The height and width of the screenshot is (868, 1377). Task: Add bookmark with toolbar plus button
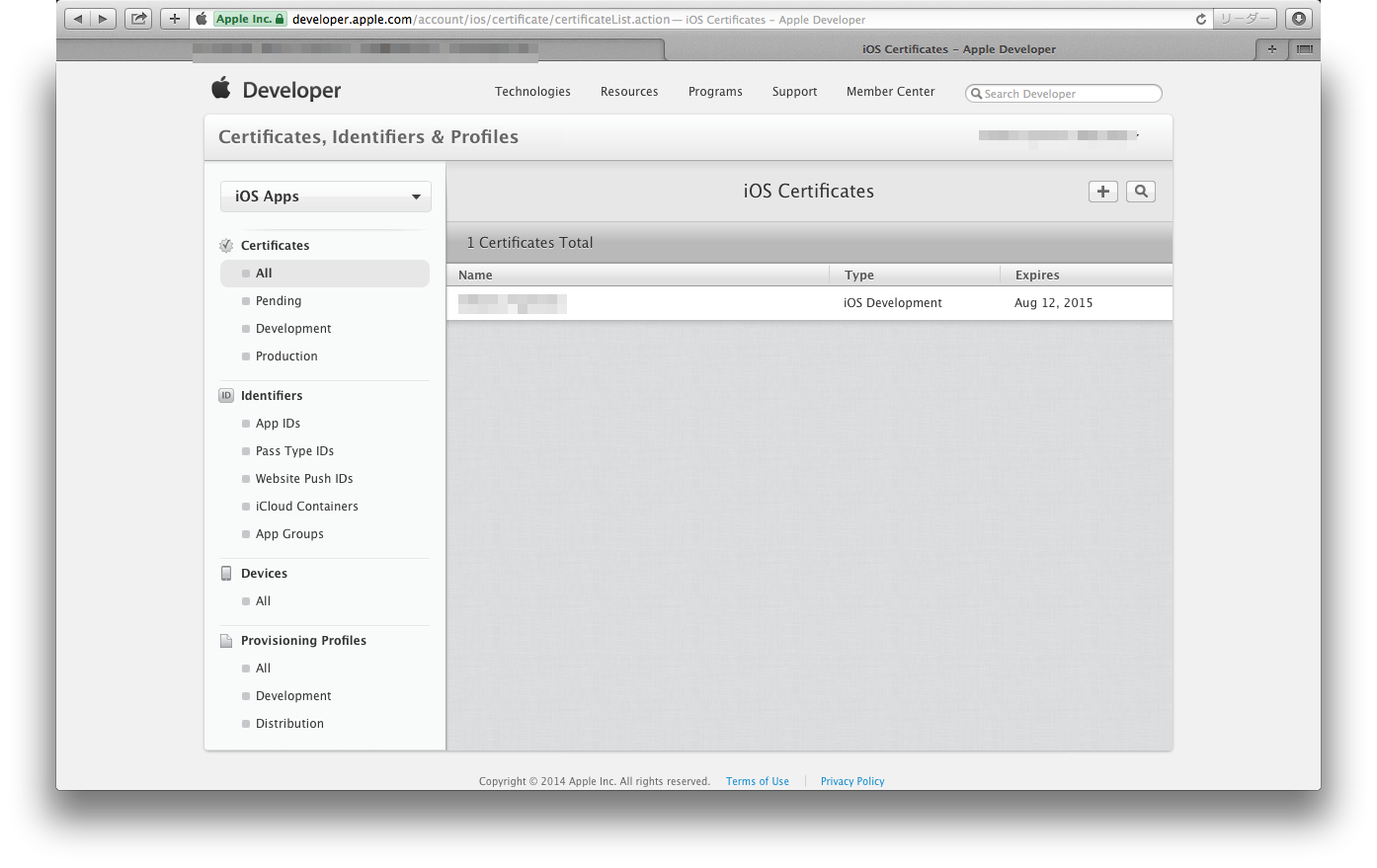(x=174, y=19)
